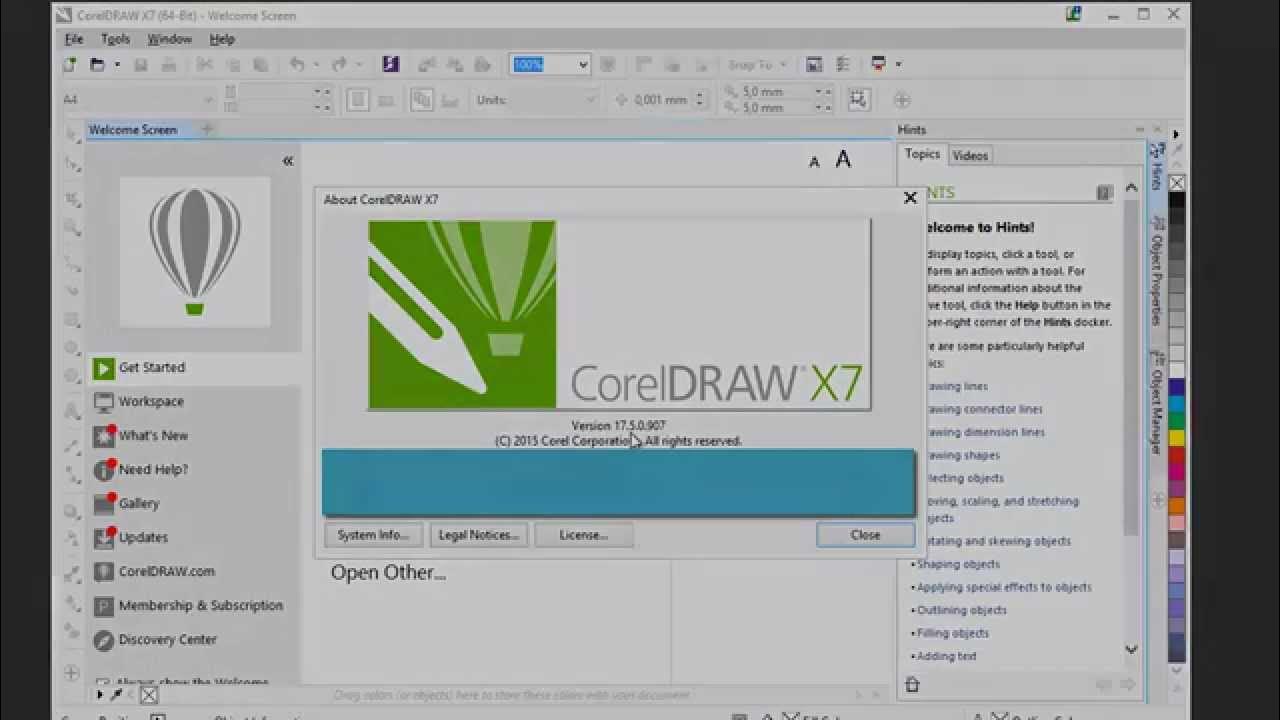Click the document palette flyout arrow
This screenshot has height=720, width=1280.
[x=100, y=695]
